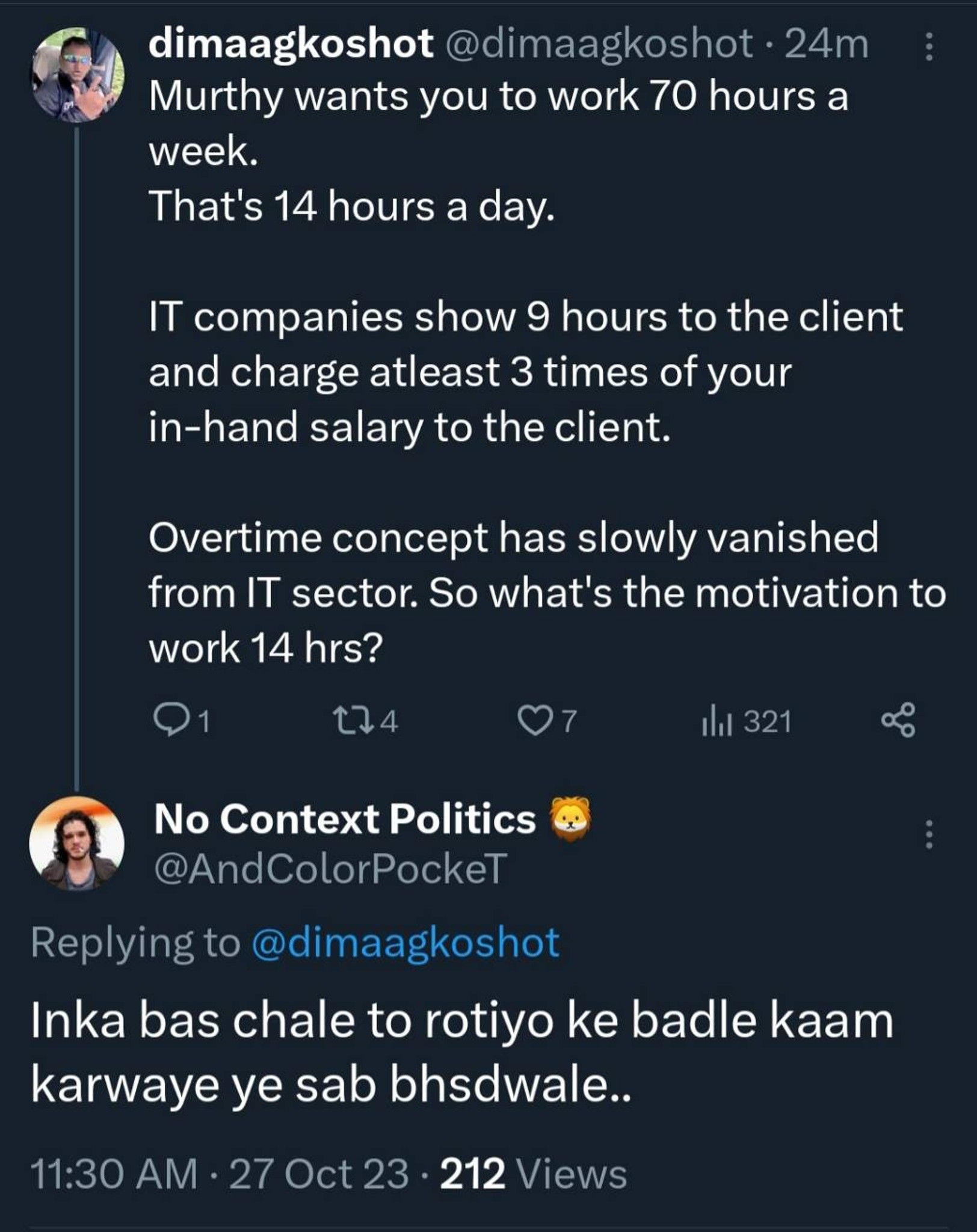Open the @AndColorPocketT handle
This screenshot has height=1232, width=977.
(x=330, y=868)
